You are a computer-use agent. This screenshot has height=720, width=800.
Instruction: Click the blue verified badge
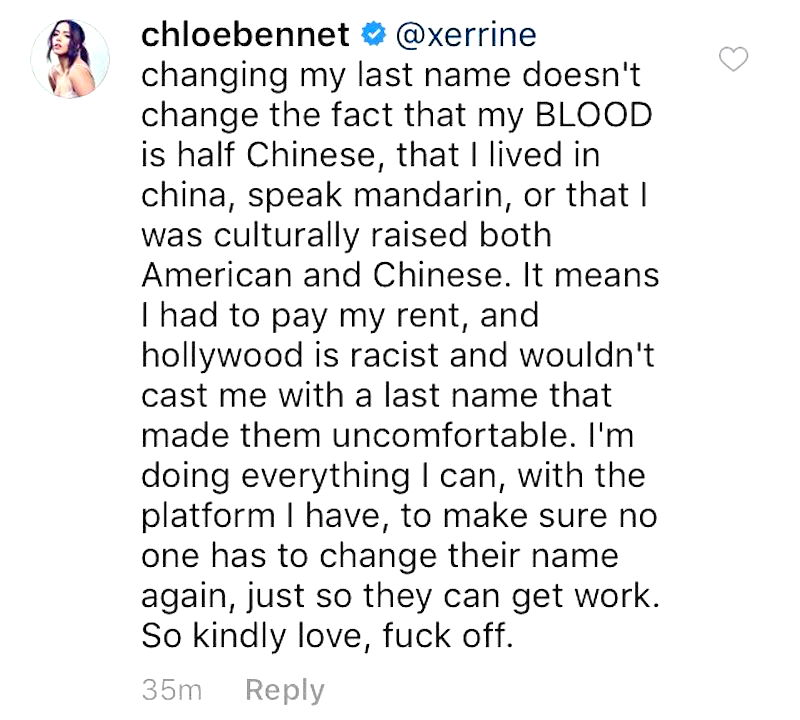pyautogui.click(x=372, y=35)
